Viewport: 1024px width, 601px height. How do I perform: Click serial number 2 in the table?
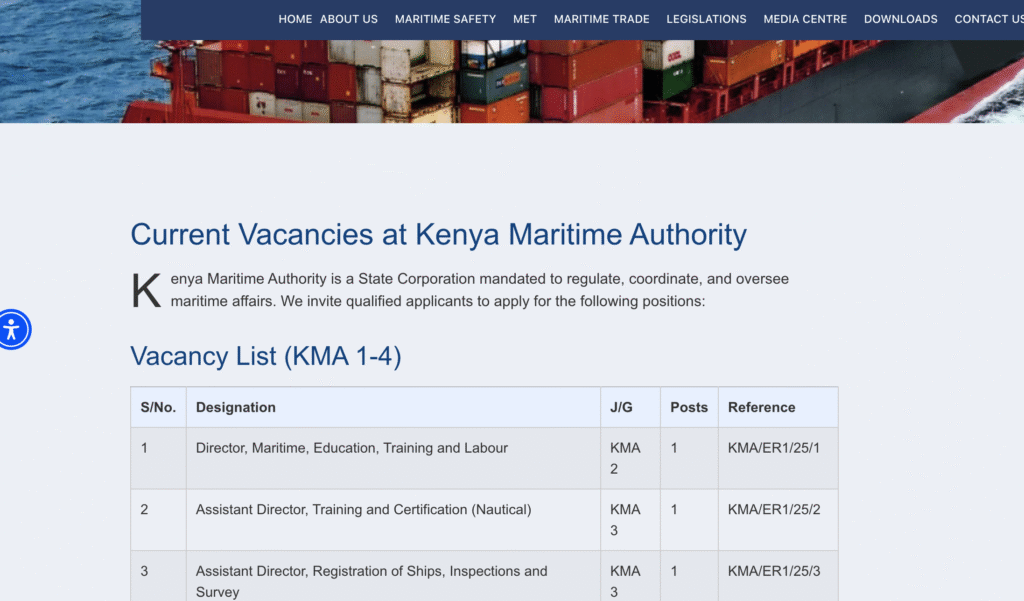click(x=144, y=510)
